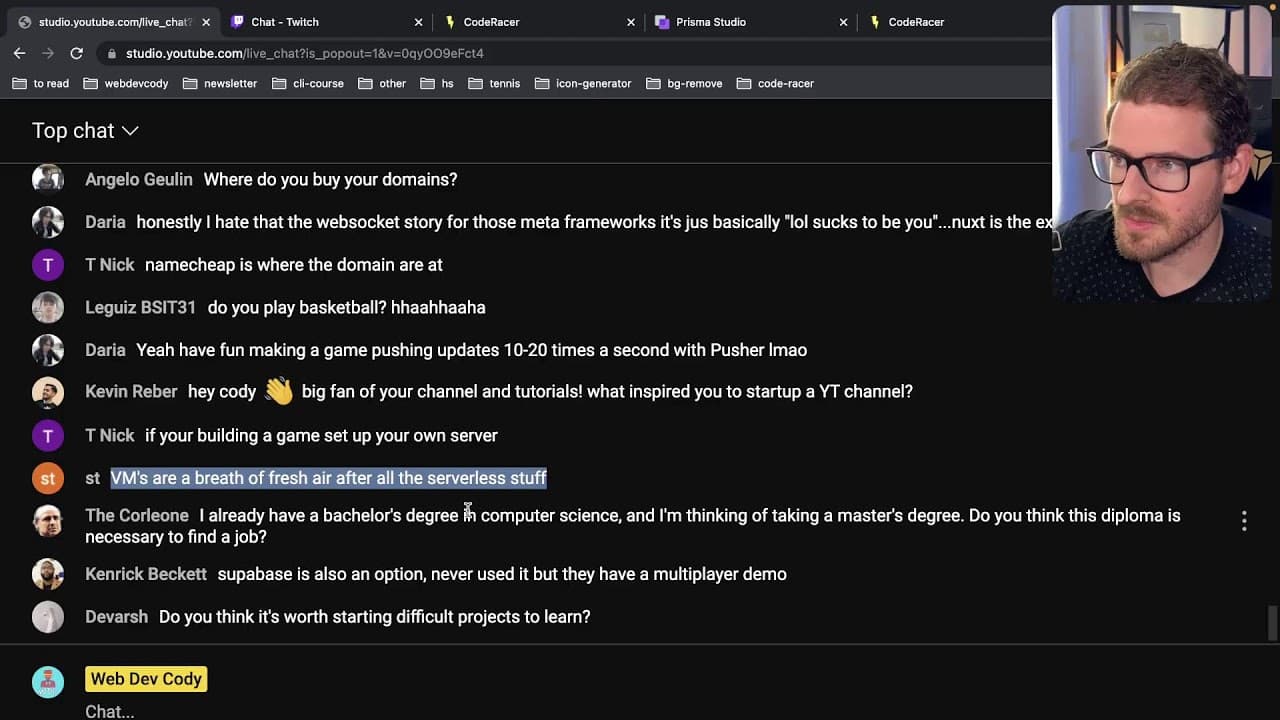Image resolution: width=1280 pixels, height=720 pixels.
Task: Open the hs bookmarks folder
Action: [437, 83]
